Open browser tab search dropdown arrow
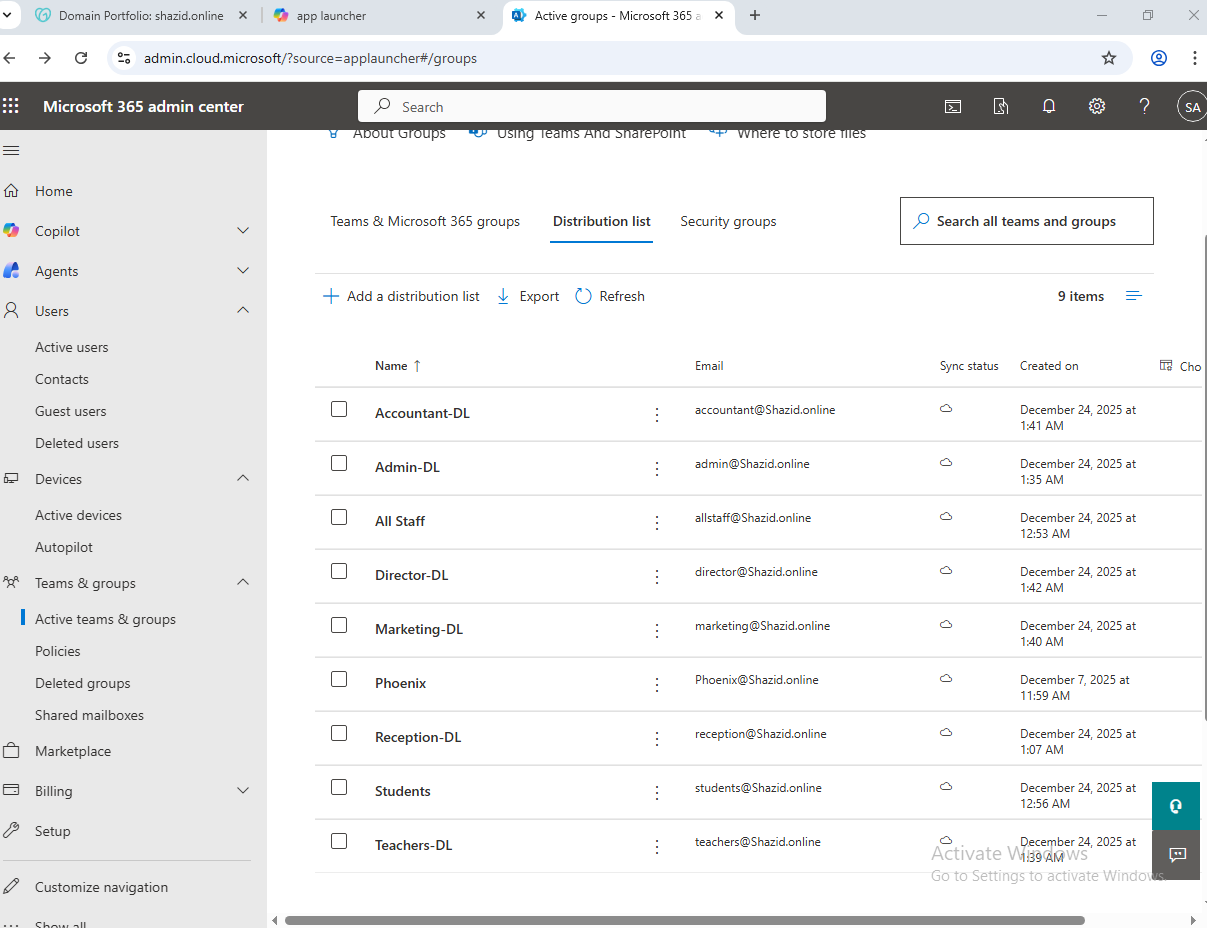 [x=9, y=15]
